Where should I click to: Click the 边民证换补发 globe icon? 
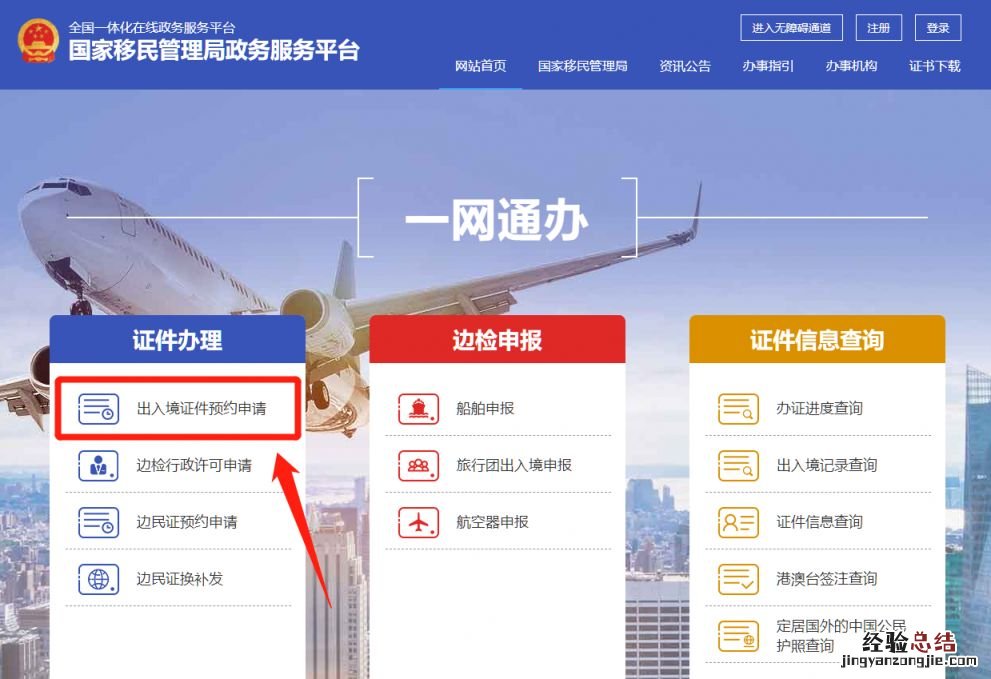tap(99, 579)
